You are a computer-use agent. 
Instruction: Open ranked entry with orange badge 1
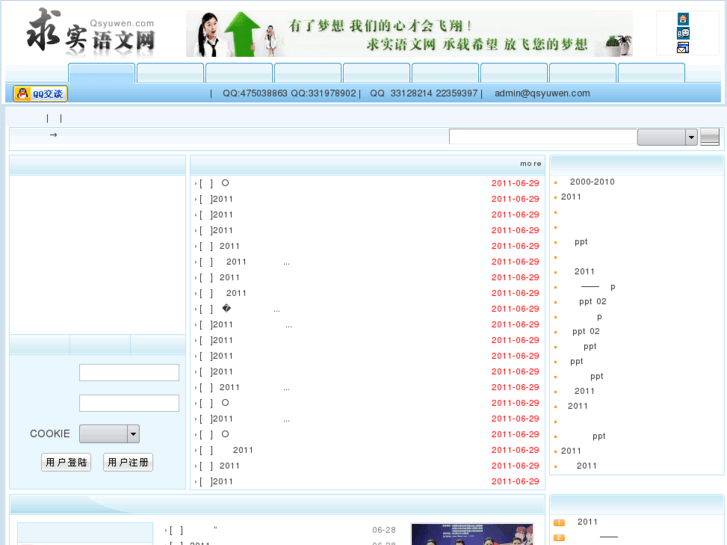click(587, 522)
